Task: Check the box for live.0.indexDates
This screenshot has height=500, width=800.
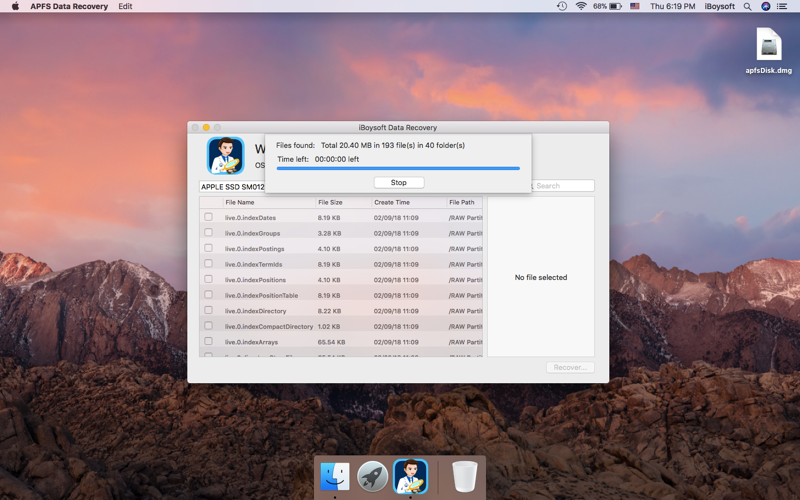Action: (208, 217)
